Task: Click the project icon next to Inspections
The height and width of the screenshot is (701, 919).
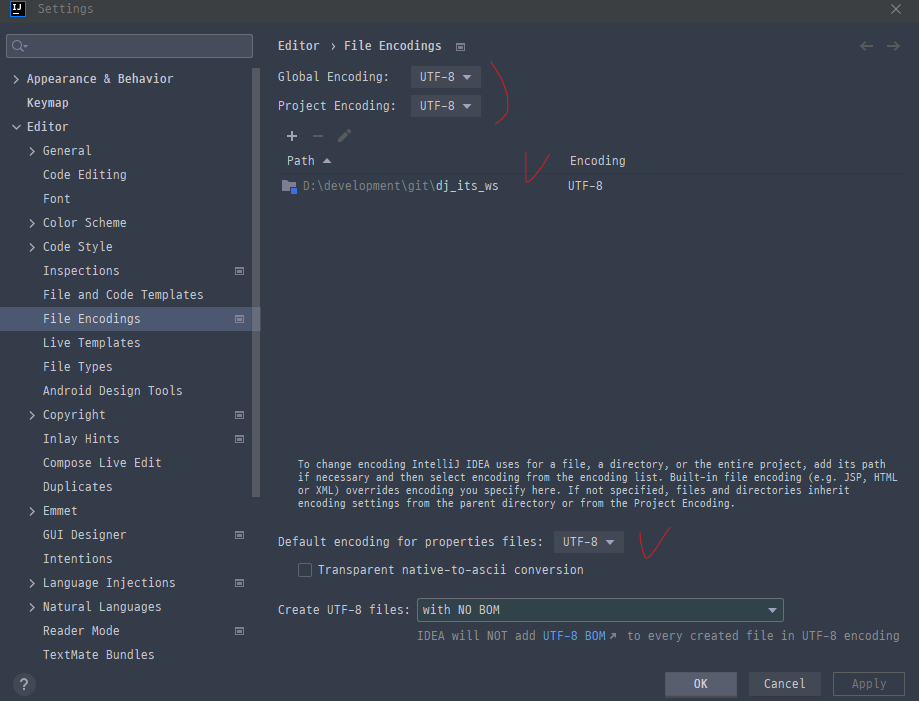Action: click(x=239, y=271)
